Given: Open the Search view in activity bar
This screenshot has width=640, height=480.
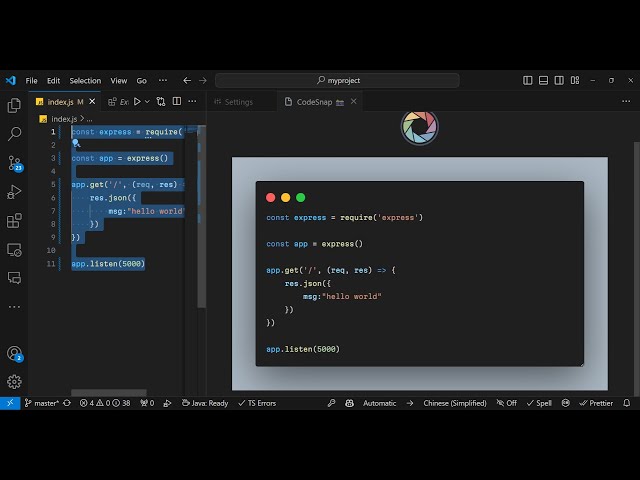Looking at the screenshot, I should pos(14,133).
